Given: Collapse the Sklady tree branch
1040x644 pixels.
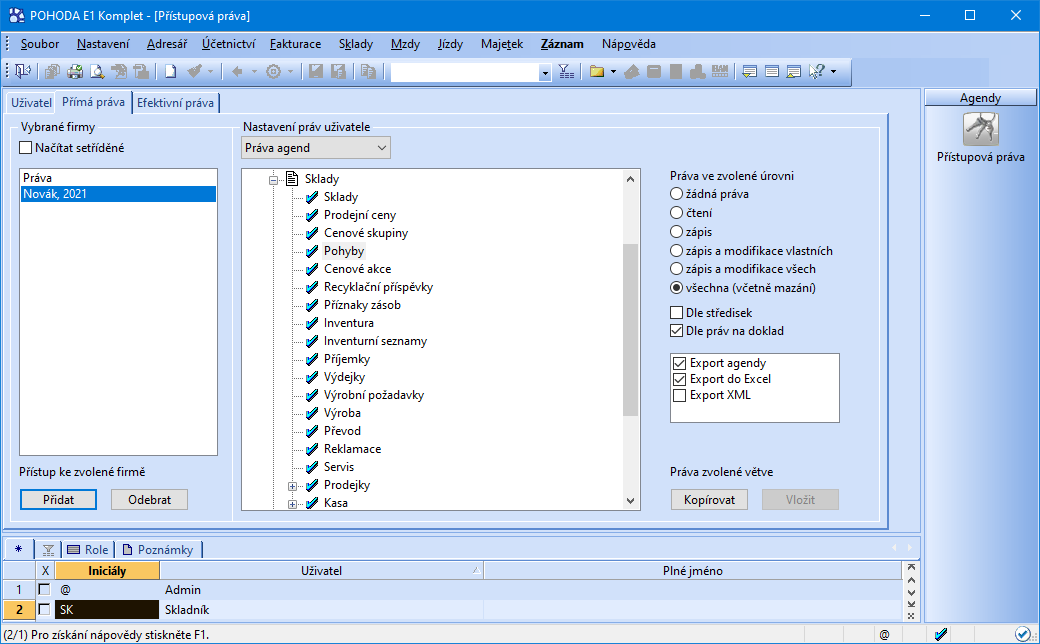Looking at the screenshot, I should pyautogui.click(x=273, y=180).
